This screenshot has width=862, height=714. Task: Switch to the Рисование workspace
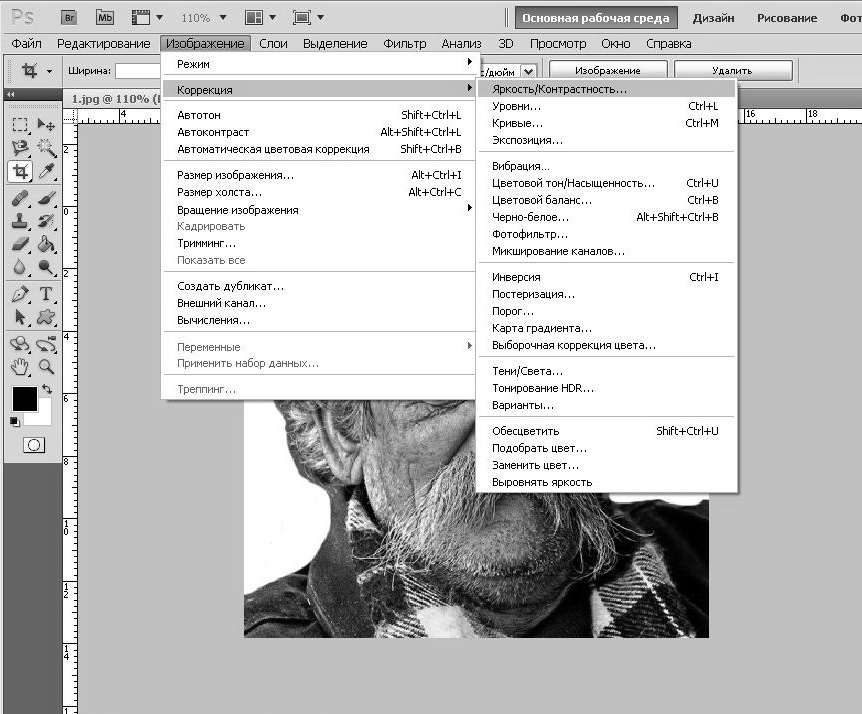coord(787,18)
